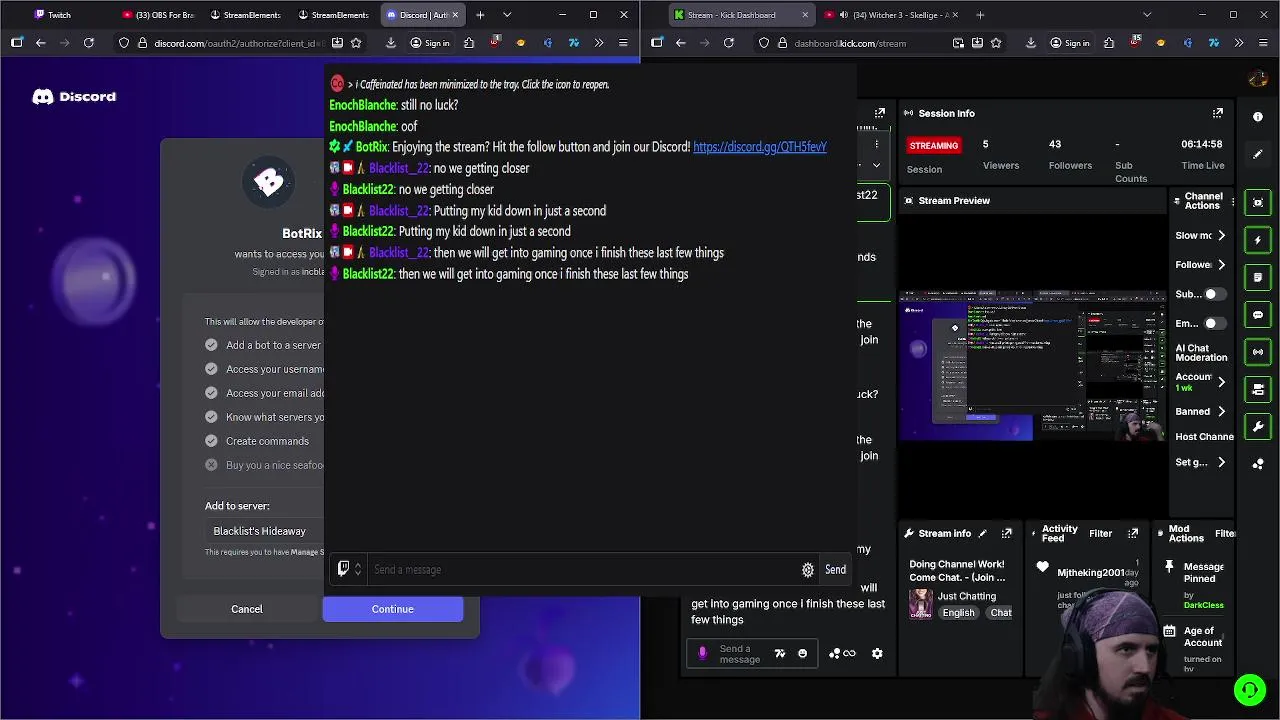Click Continue on Discord authorization
1280x720 pixels.
coord(393,609)
